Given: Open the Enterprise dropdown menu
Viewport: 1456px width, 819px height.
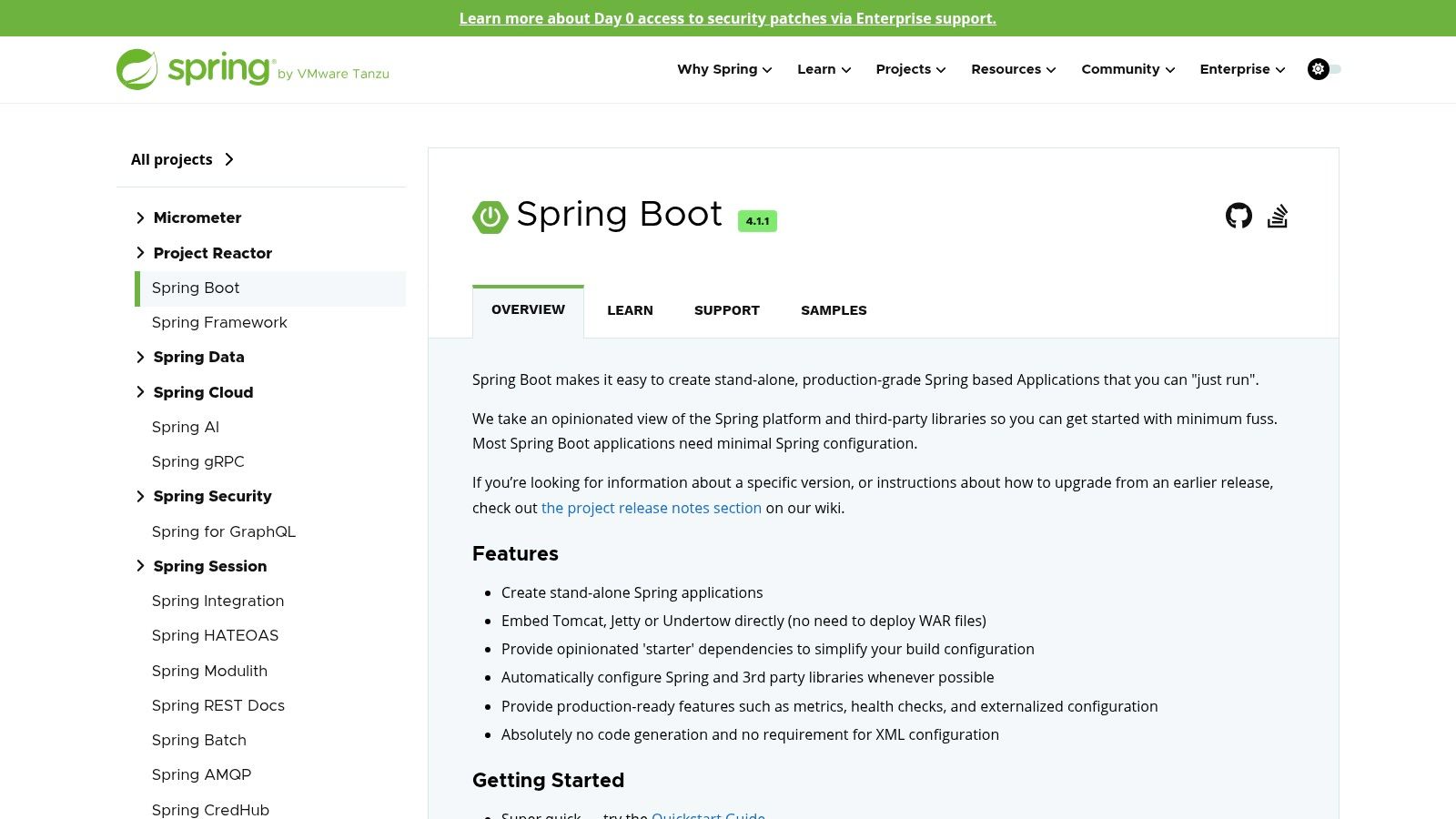Looking at the screenshot, I should pos(1242,69).
